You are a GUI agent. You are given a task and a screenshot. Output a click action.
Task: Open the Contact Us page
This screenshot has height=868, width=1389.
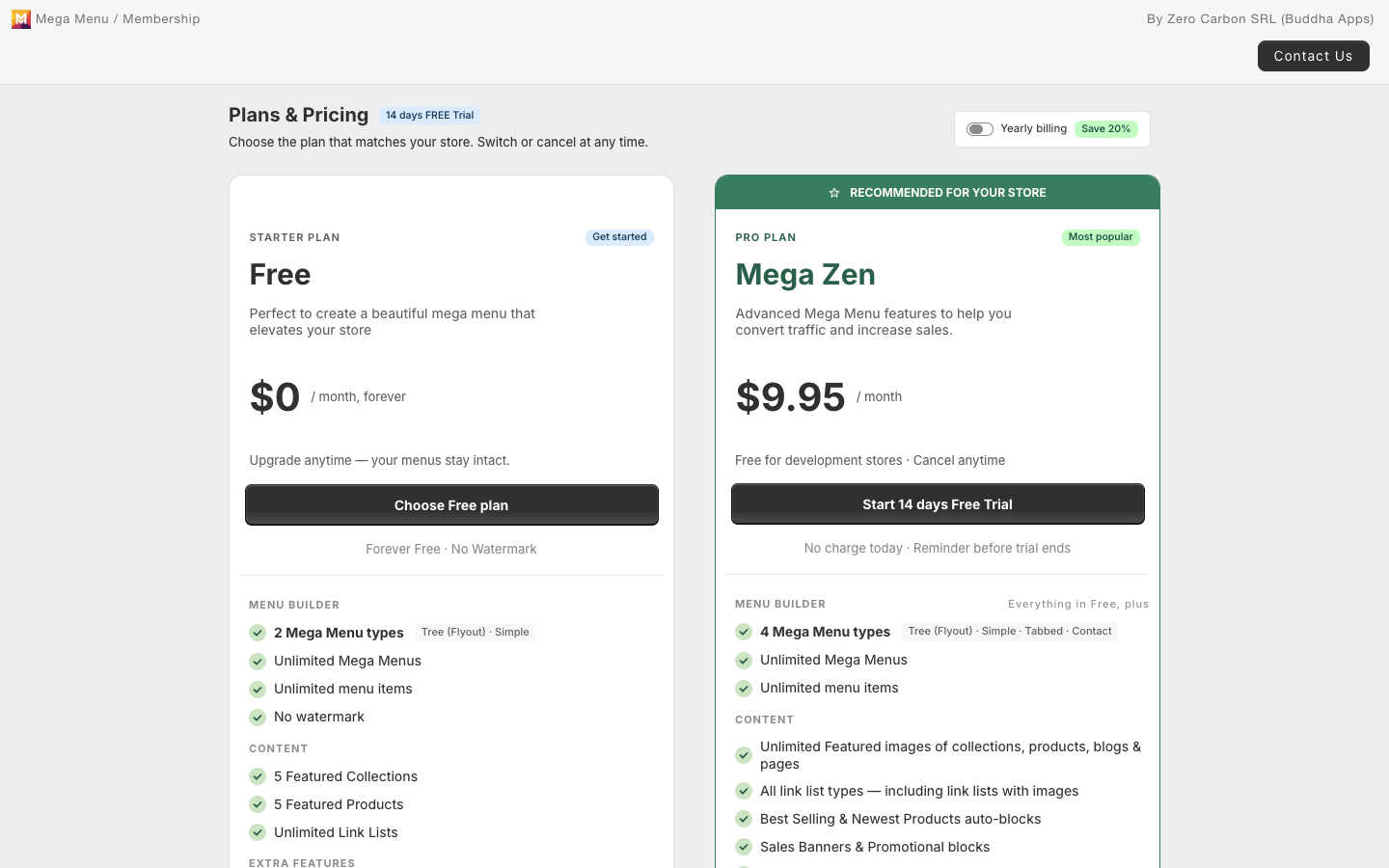pyautogui.click(x=1313, y=56)
